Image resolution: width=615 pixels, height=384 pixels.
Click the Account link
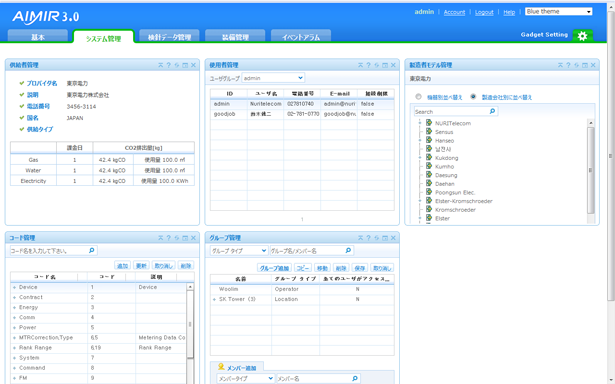454,12
